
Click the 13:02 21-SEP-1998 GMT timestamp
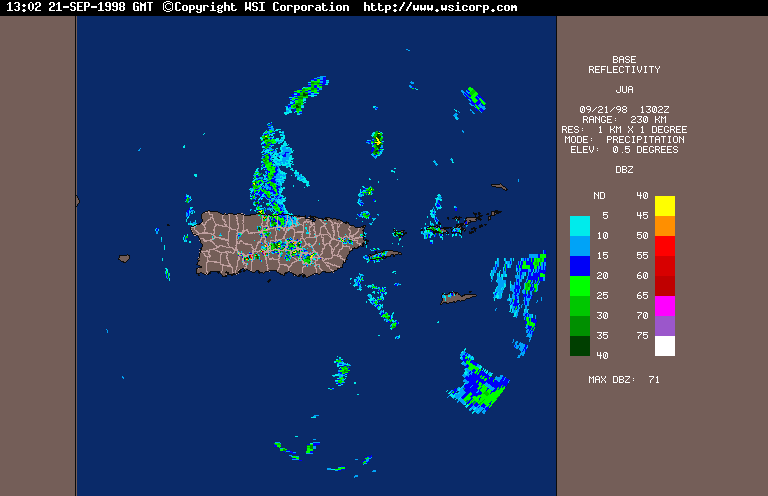click(79, 7)
